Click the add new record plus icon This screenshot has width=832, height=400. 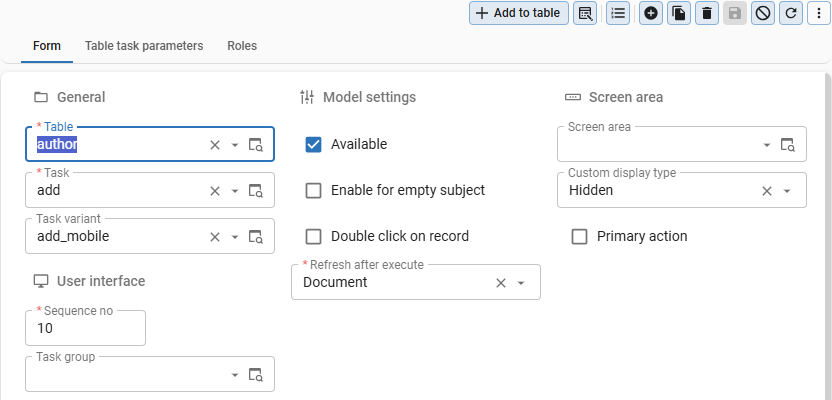[x=651, y=13]
